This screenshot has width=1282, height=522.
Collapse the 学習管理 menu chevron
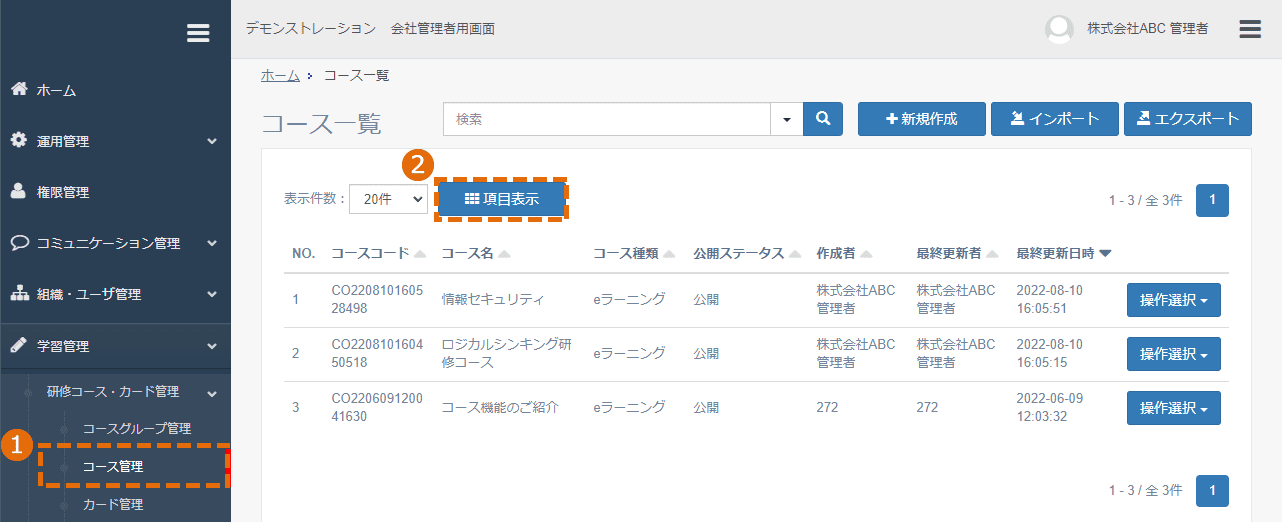click(x=212, y=346)
